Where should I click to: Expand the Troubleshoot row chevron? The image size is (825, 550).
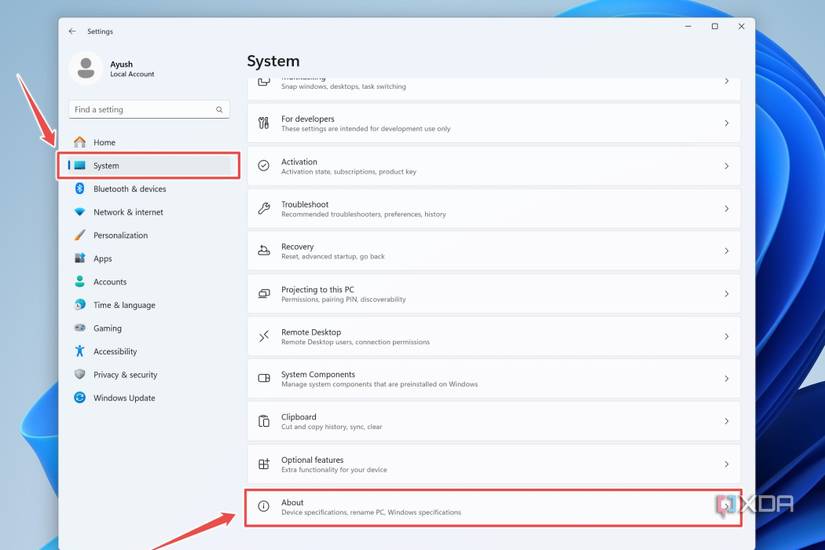726,208
